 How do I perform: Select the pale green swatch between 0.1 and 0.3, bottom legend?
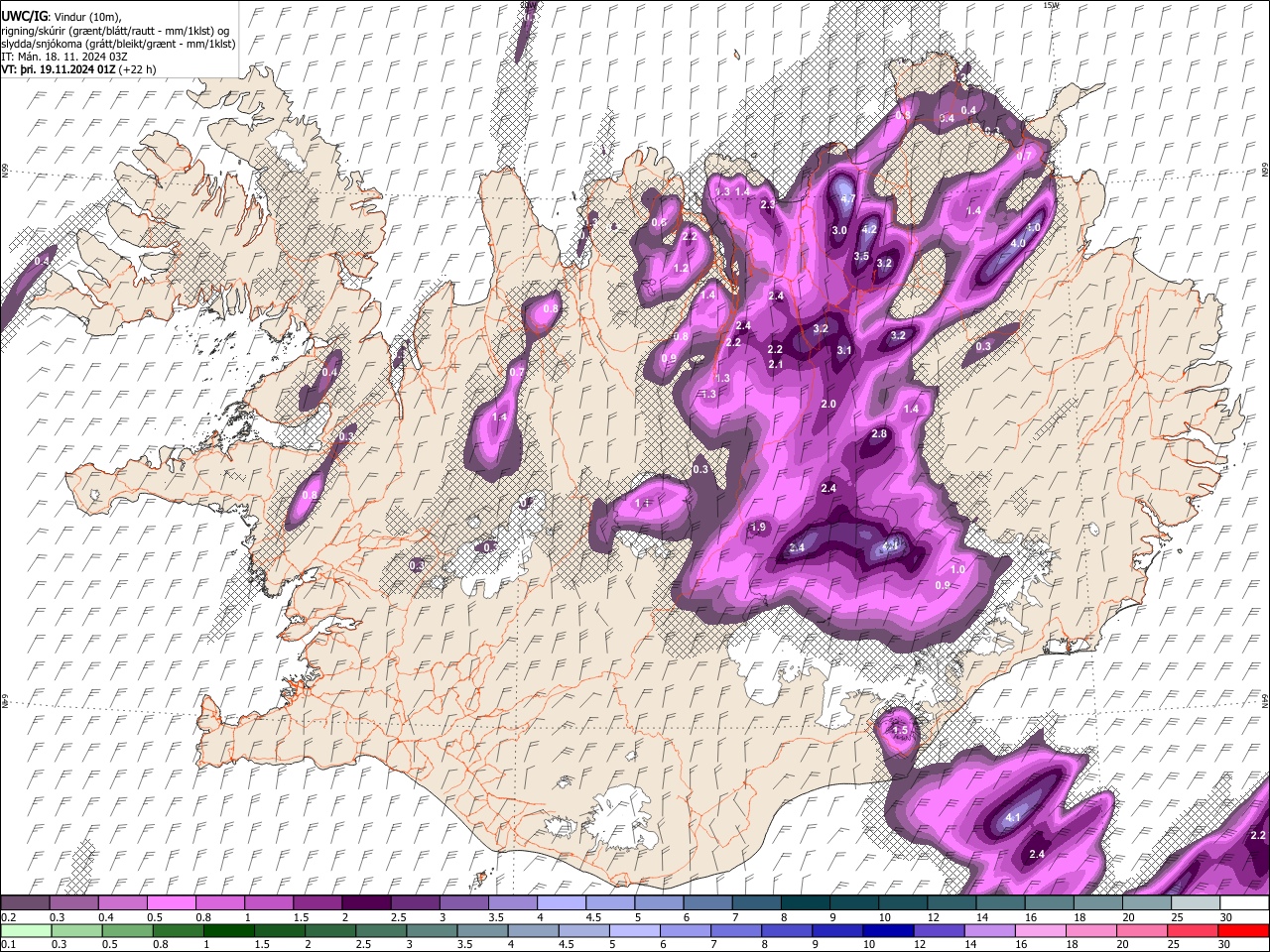[x=25, y=930]
